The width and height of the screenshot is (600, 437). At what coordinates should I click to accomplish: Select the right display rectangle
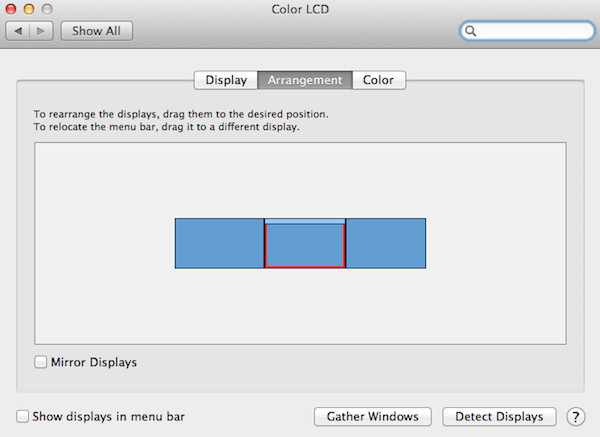point(386,243)
